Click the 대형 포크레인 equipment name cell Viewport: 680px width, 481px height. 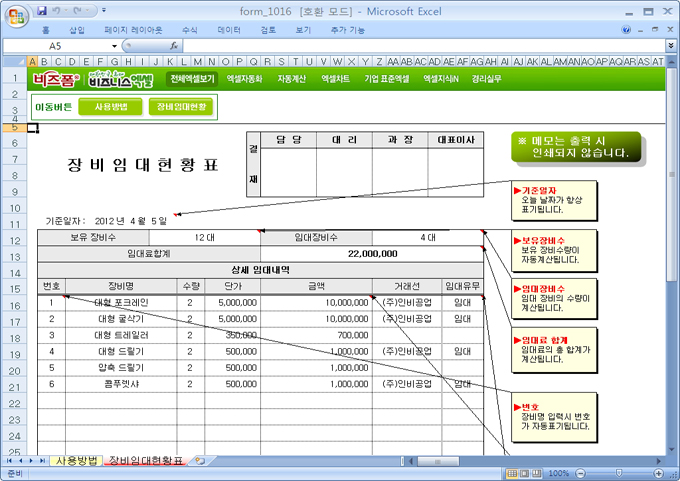(x=121, y=303)
